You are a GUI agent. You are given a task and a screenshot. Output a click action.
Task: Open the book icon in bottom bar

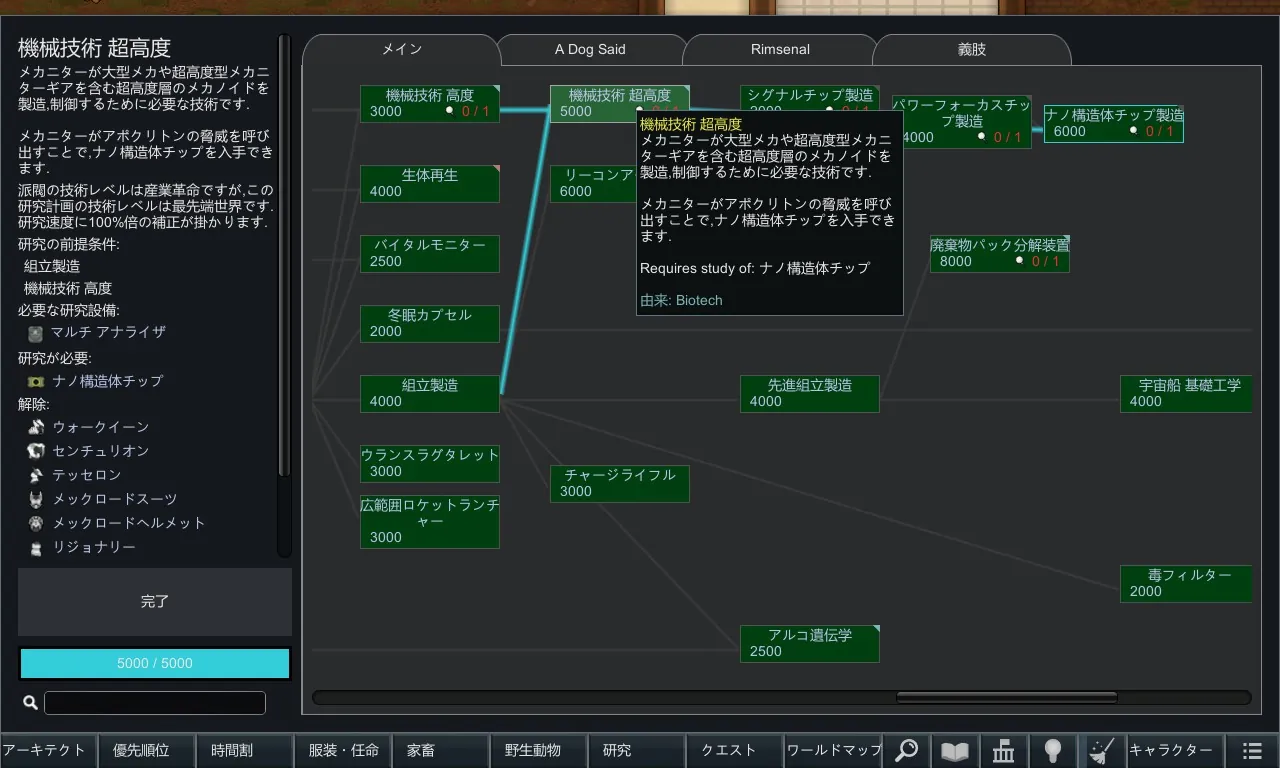pyautogui.click(x=955, y=750)
